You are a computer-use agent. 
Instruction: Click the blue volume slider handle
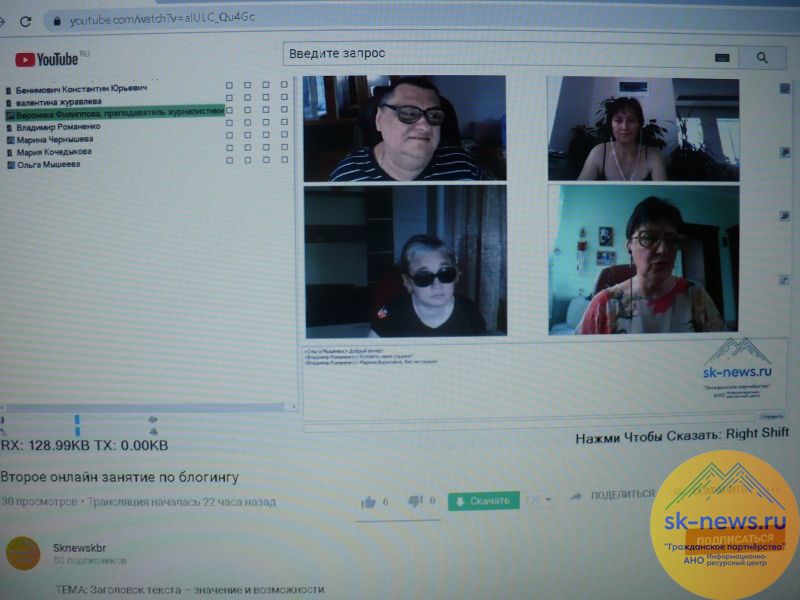point(77,420)
